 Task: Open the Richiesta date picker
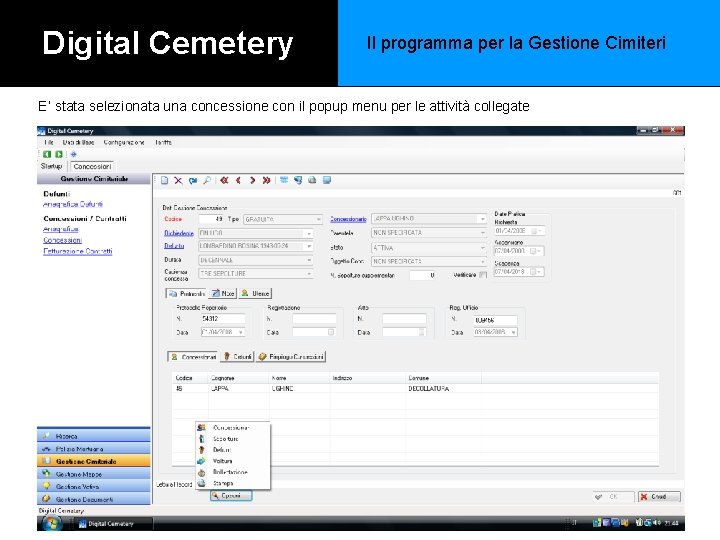pos(536,231)
